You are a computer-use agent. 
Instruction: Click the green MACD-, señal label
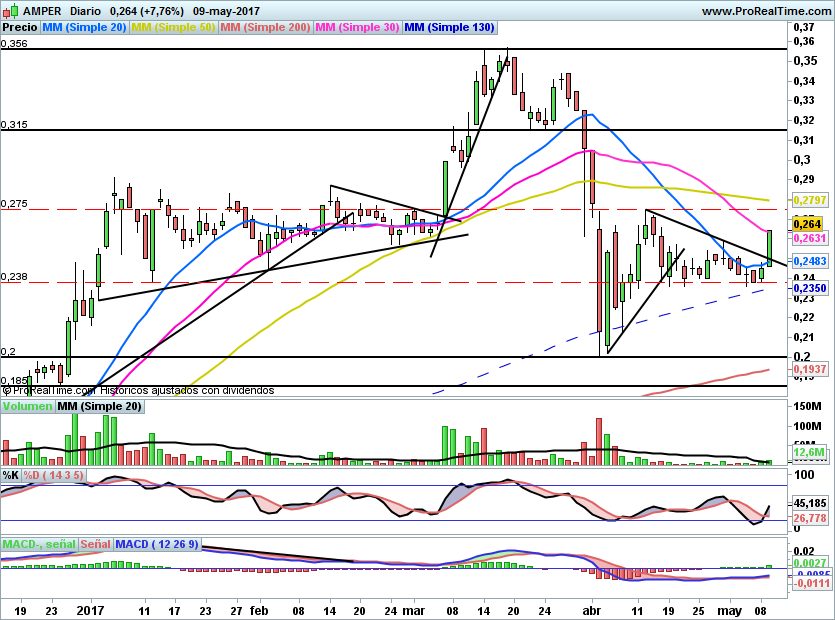(39, 544)
